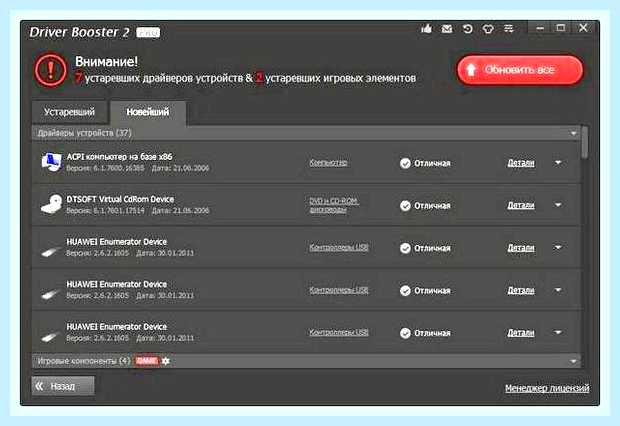Expand the Игровые компоненты (4) section
Viewport: 620px width, 426px height.
(x=573, y=361)
